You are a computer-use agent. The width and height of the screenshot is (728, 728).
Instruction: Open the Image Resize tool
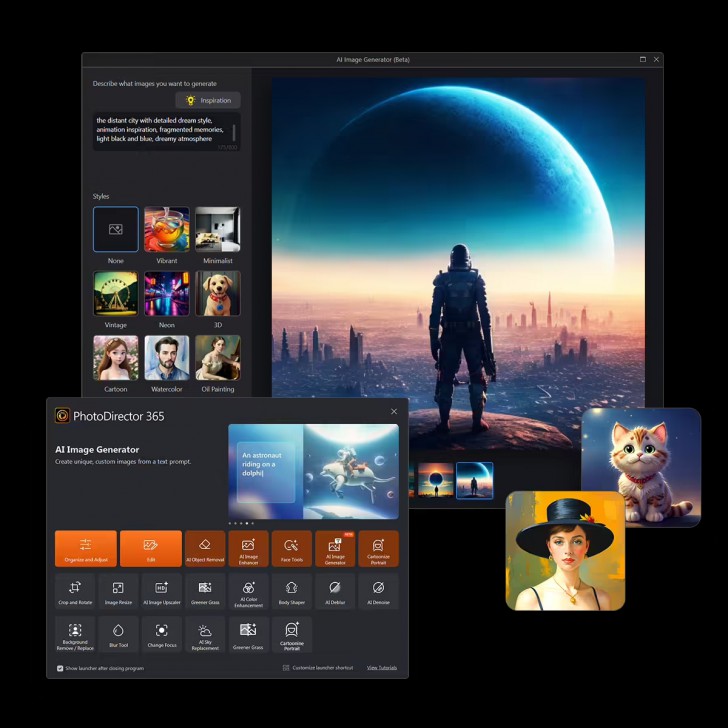click(118, 591)
